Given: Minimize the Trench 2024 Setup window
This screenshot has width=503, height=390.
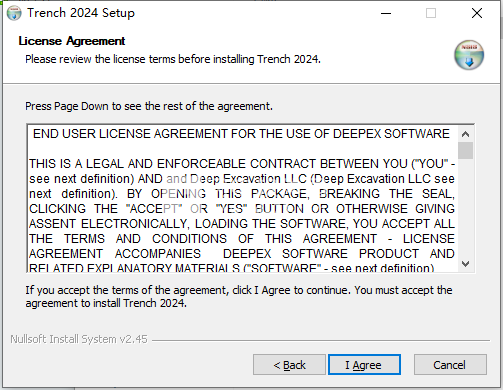Looking at the screenshot, I should [x=386, y=13].
